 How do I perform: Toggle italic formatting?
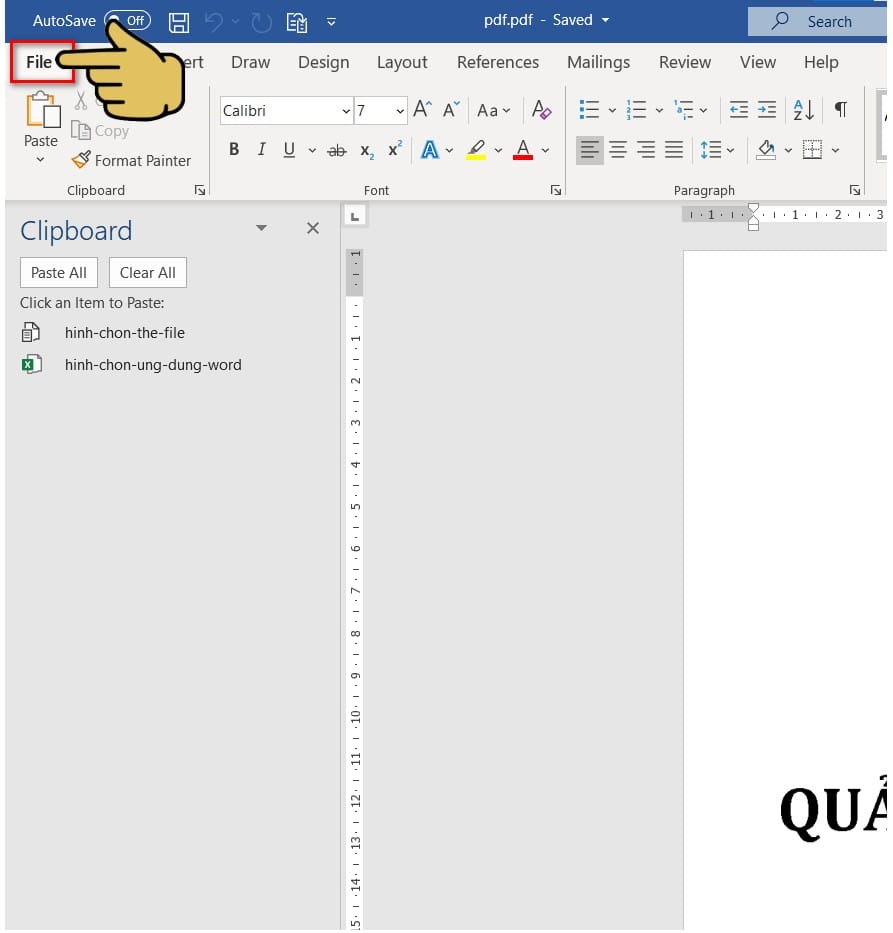coord(261,149)
